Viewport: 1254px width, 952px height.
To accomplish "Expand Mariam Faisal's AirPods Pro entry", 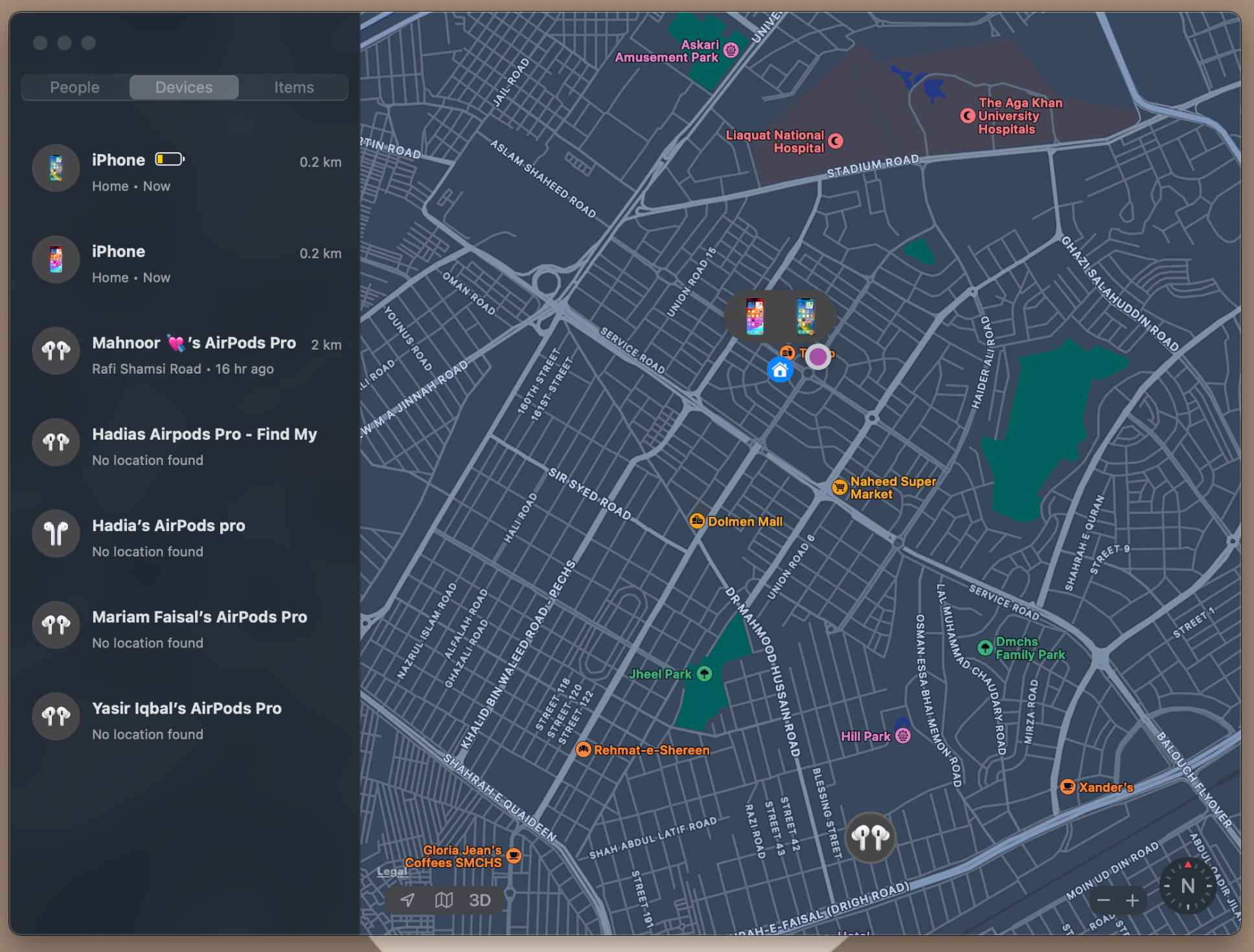I will click(x=186, y=627).
